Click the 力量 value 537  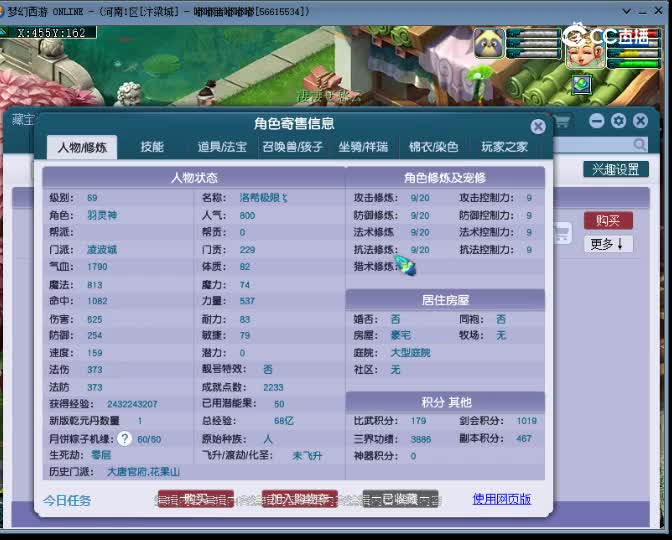(x=247, y=301)
